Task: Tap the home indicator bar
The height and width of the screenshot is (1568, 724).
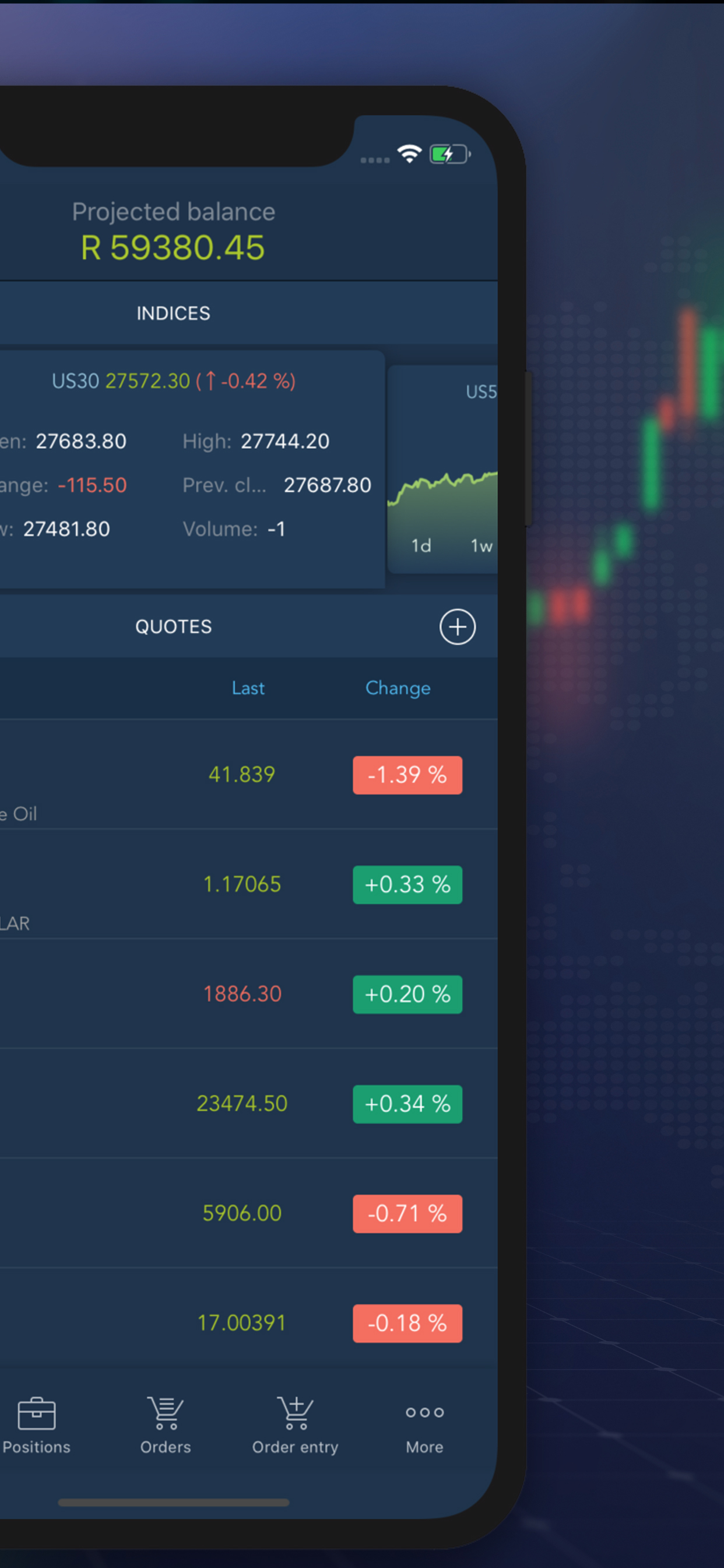Action: pos(173,1502)
